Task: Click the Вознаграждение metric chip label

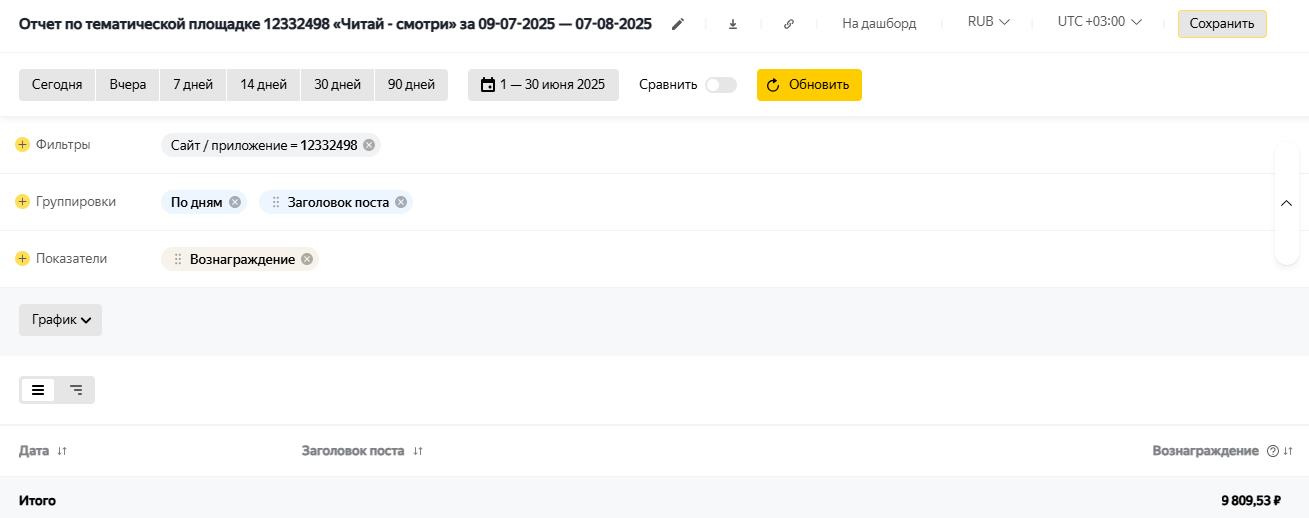Action: click(242, 259)
